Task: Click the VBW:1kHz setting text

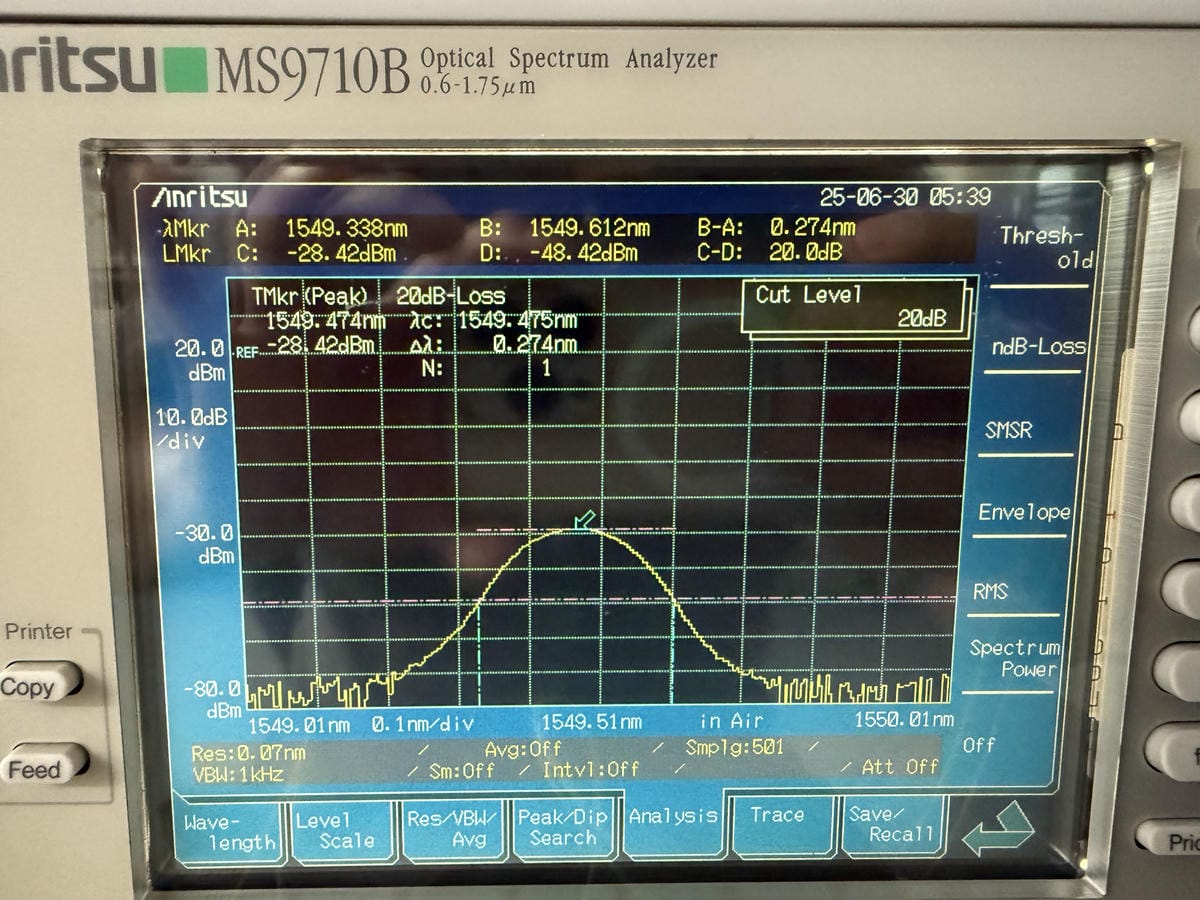Action: [238, 774]
